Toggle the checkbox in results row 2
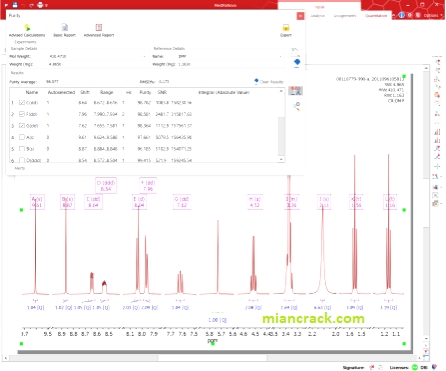 click(x=22, y=114)
